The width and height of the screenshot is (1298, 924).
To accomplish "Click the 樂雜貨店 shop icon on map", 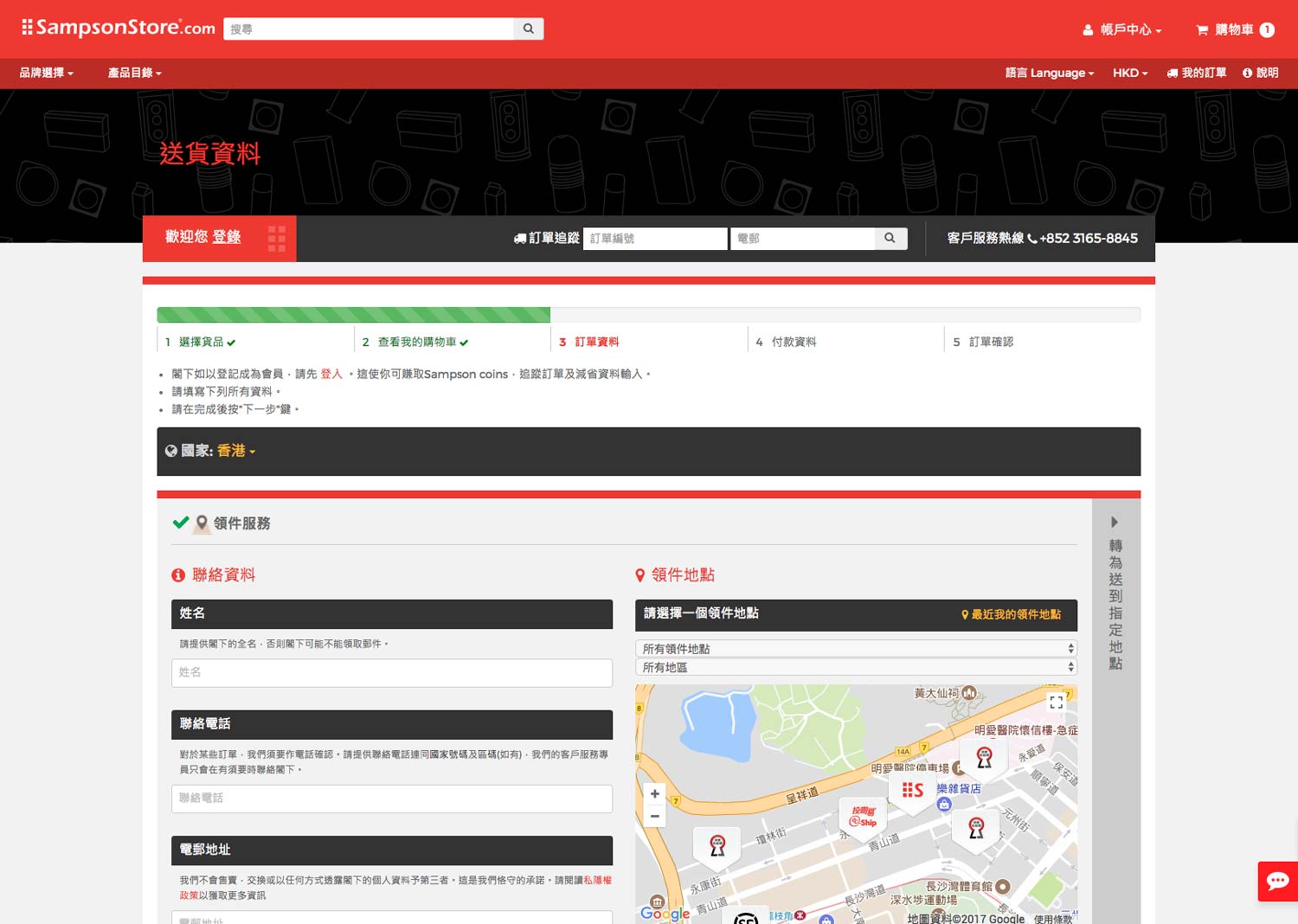I will (x=944, y=805).
